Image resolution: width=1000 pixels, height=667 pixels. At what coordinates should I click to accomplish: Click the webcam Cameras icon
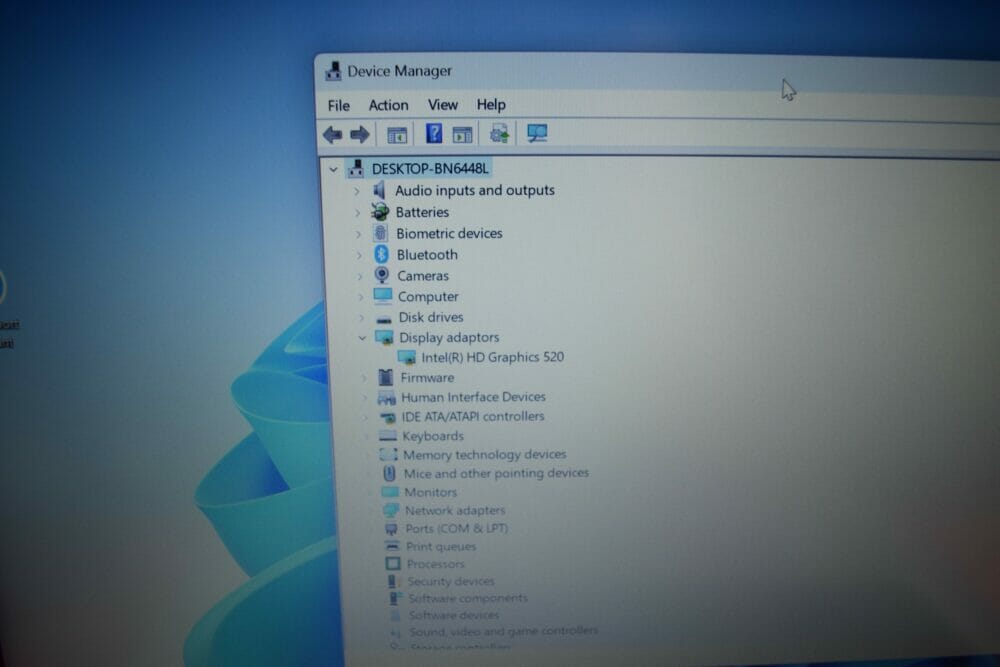(382, 275)
